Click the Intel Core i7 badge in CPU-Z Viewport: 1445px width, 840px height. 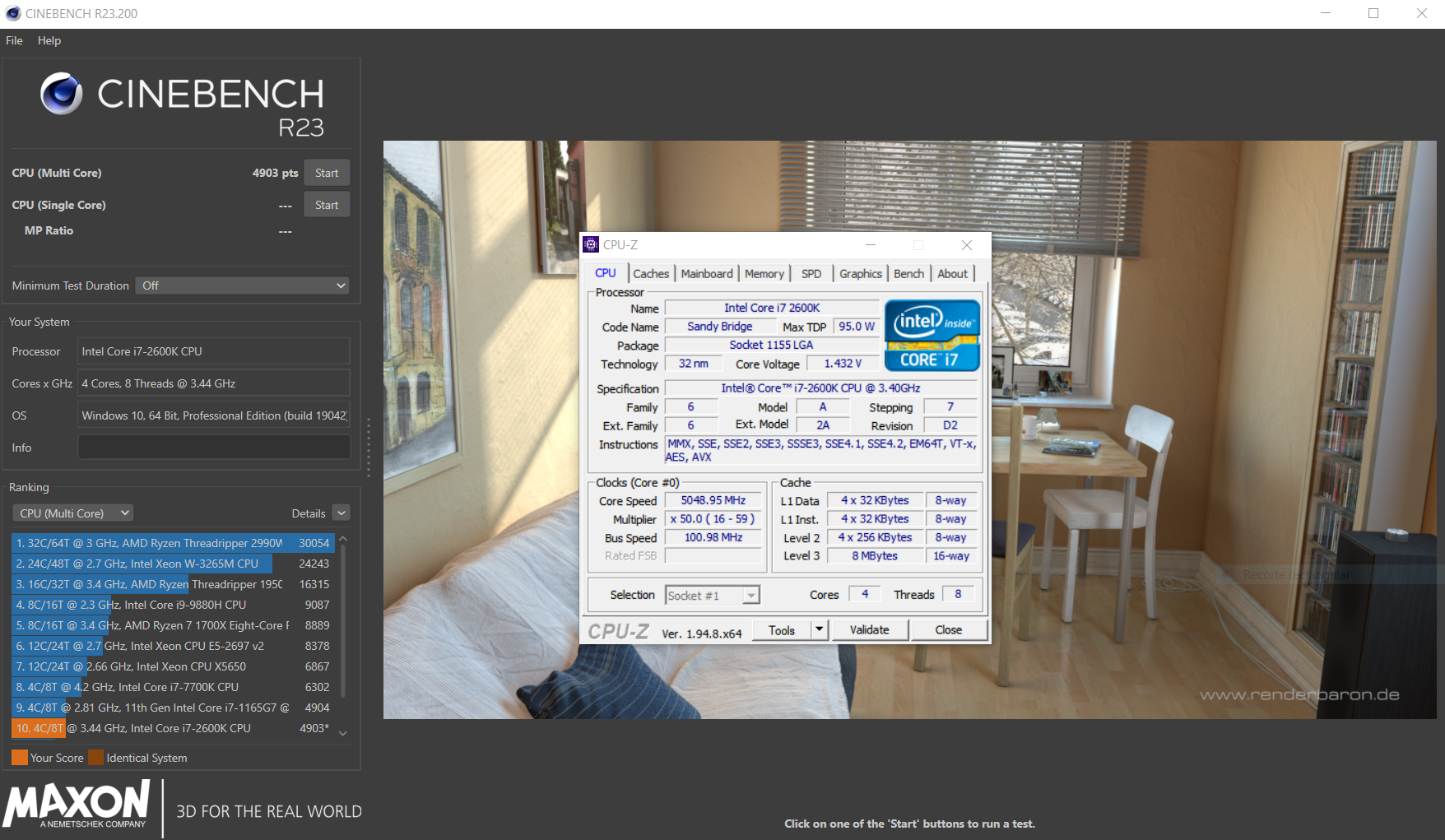click(932, 336)
